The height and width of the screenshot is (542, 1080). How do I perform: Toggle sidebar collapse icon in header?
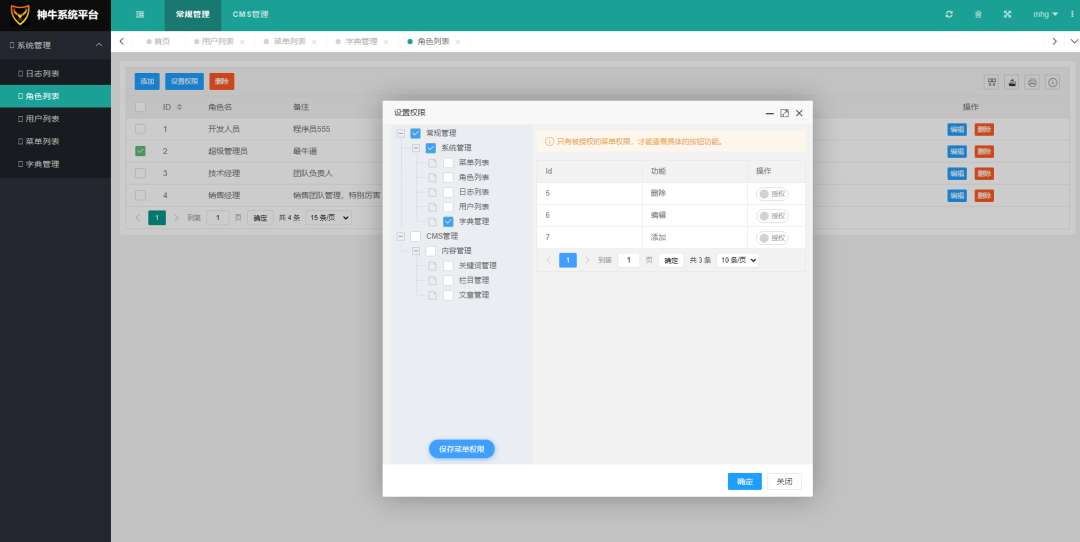(140, 14)
